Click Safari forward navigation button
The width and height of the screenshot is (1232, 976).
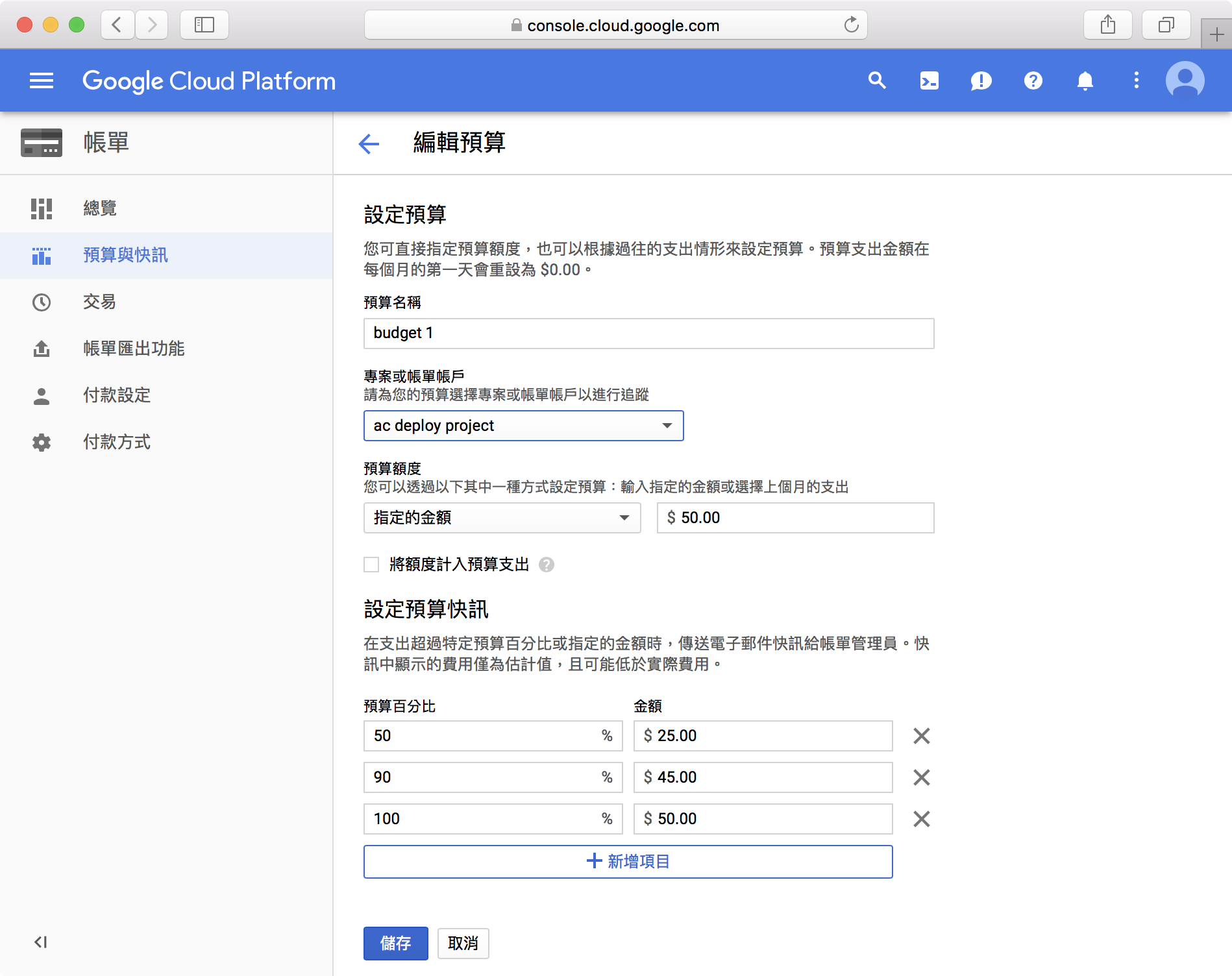click(151, 25)
